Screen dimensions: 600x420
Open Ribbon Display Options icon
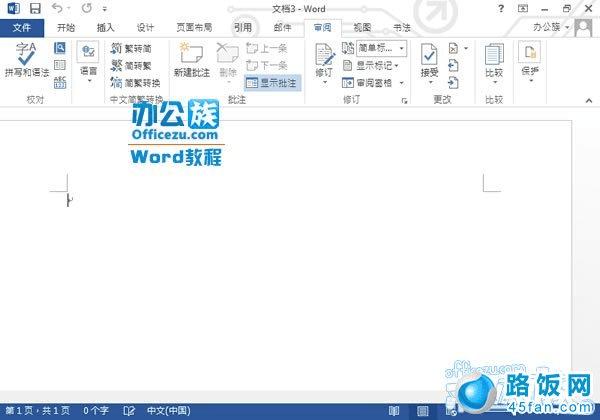[x=523, y=8]
